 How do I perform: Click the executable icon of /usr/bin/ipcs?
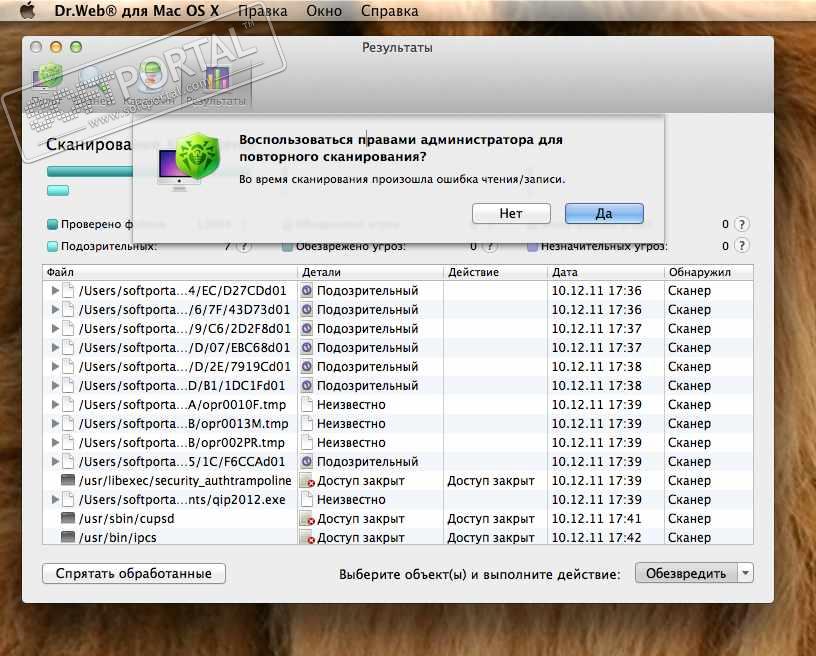tap(68, 537)
